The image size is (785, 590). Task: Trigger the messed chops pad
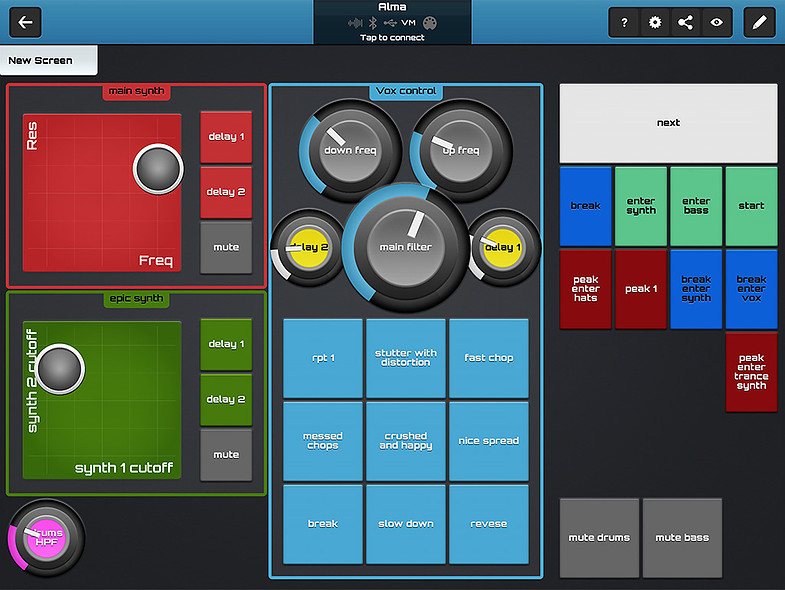tap(323, 441)
